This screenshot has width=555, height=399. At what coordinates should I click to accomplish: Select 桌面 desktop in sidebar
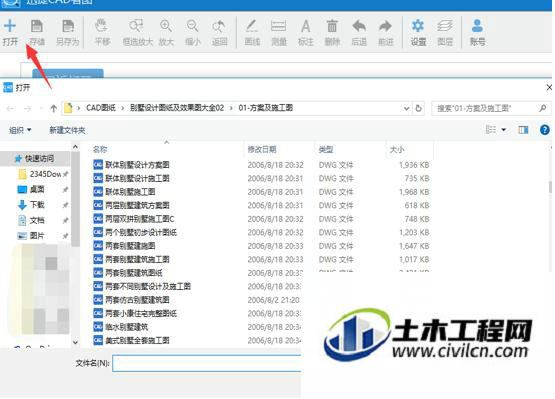[31, 189]
